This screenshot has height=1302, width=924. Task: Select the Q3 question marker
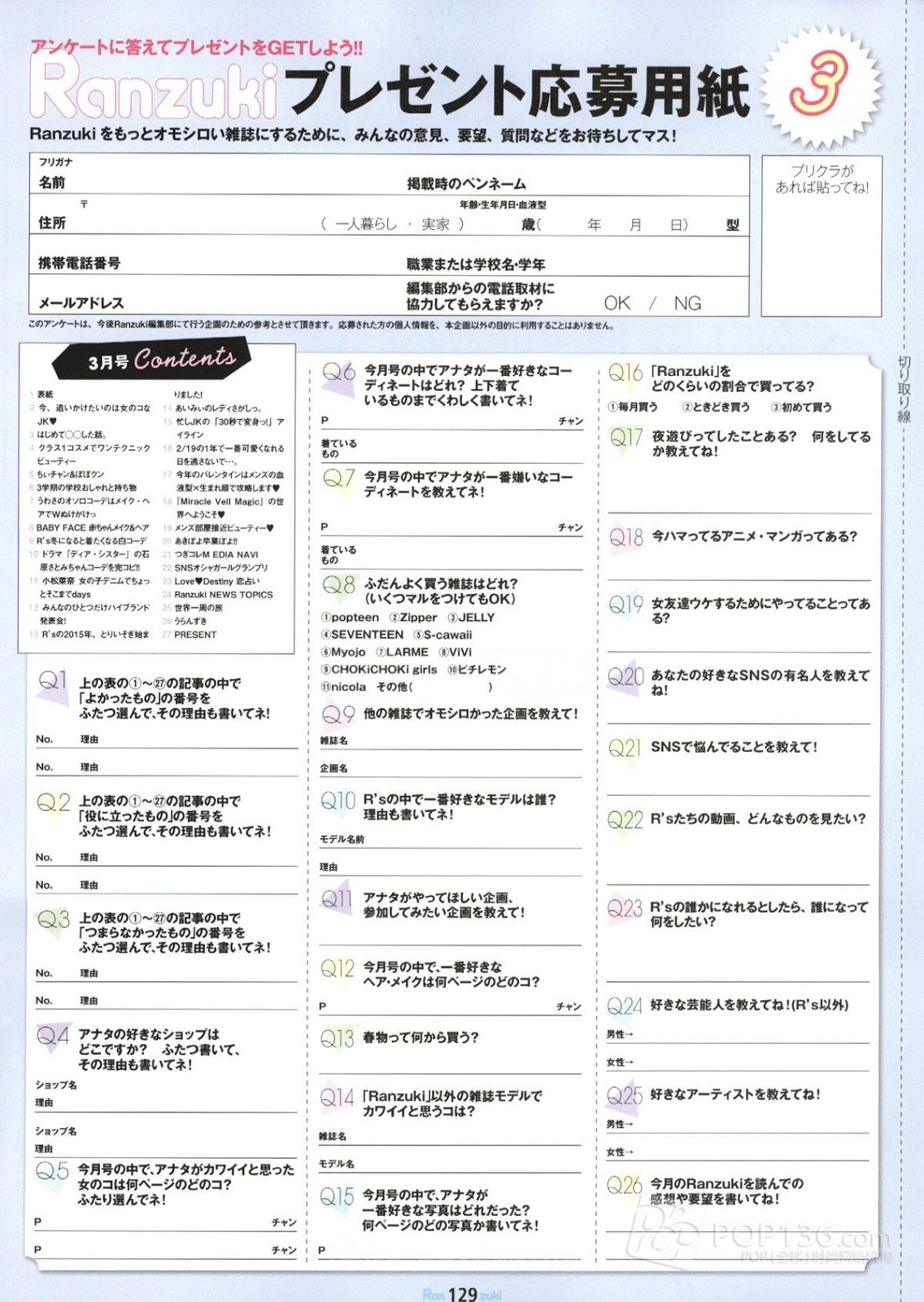(x=54, y=920)
